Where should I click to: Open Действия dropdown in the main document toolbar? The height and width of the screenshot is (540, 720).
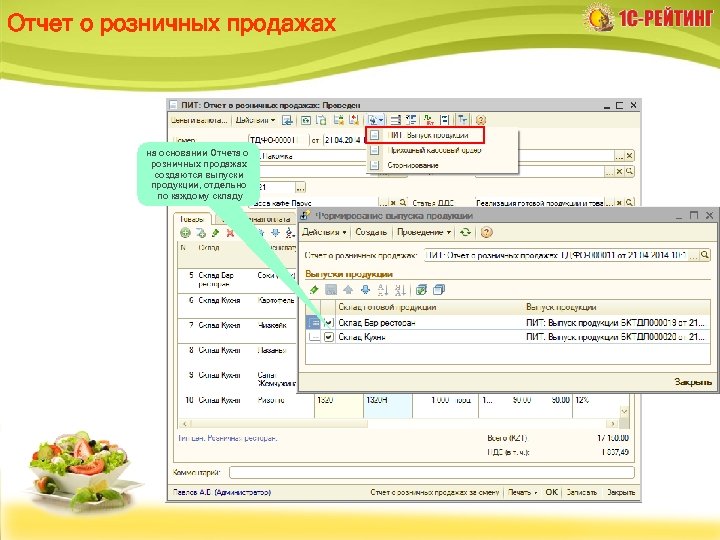[255, 120]
